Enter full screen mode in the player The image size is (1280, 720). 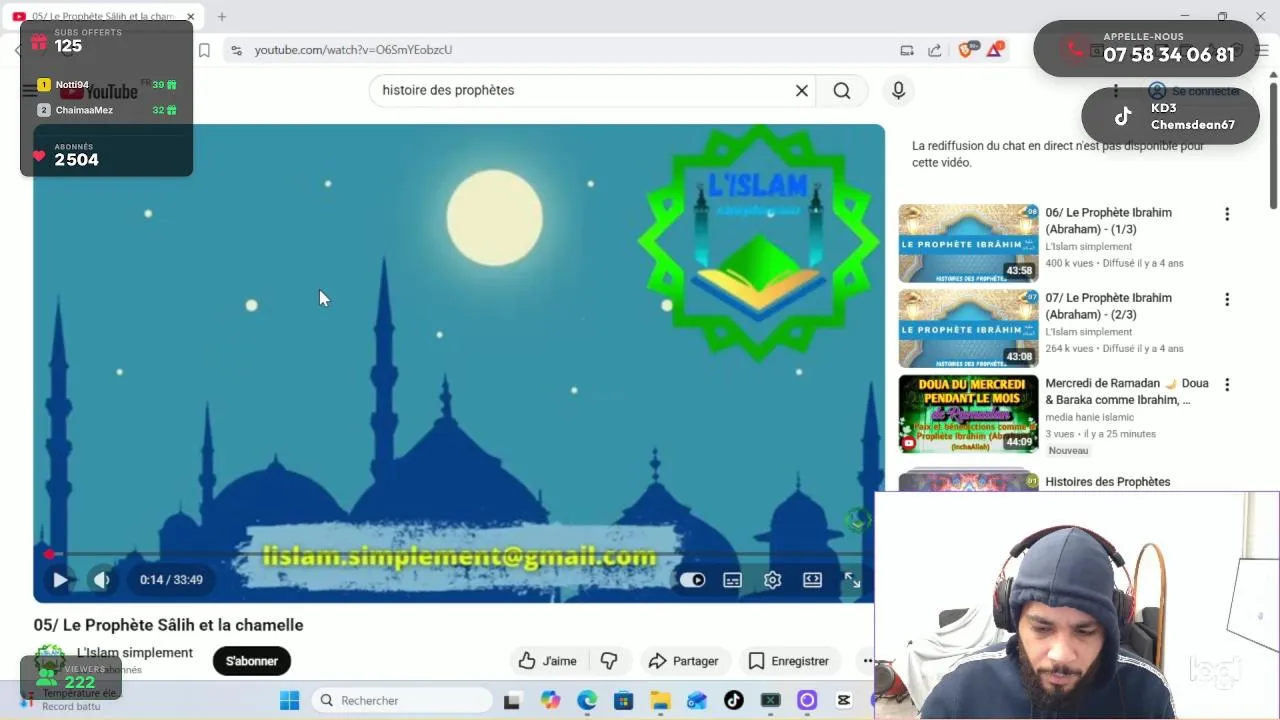point(852,580)
